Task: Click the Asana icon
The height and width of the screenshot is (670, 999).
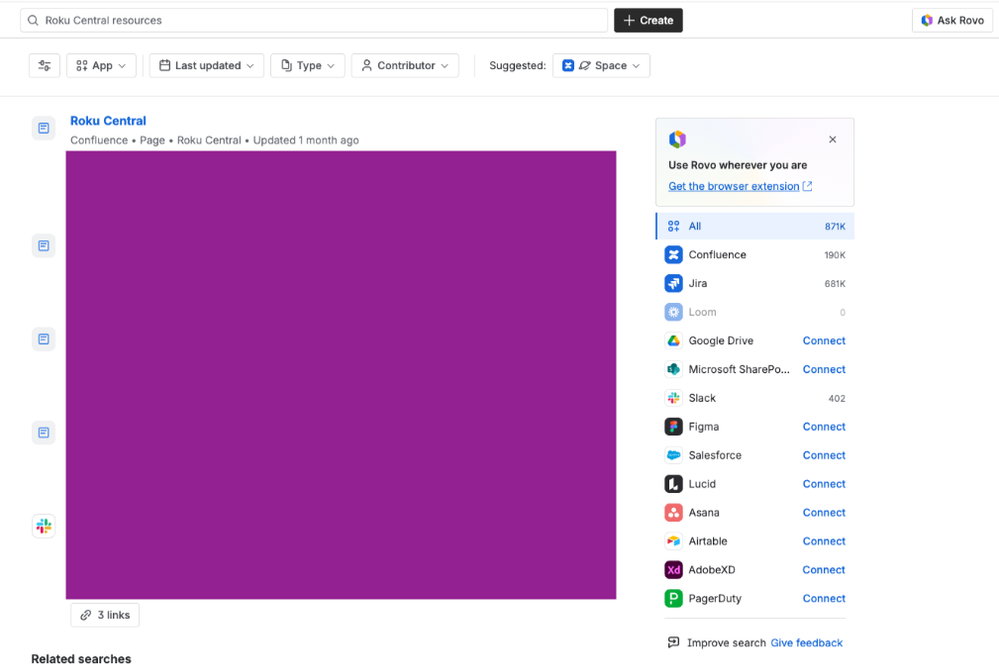Action: point(673,513)
